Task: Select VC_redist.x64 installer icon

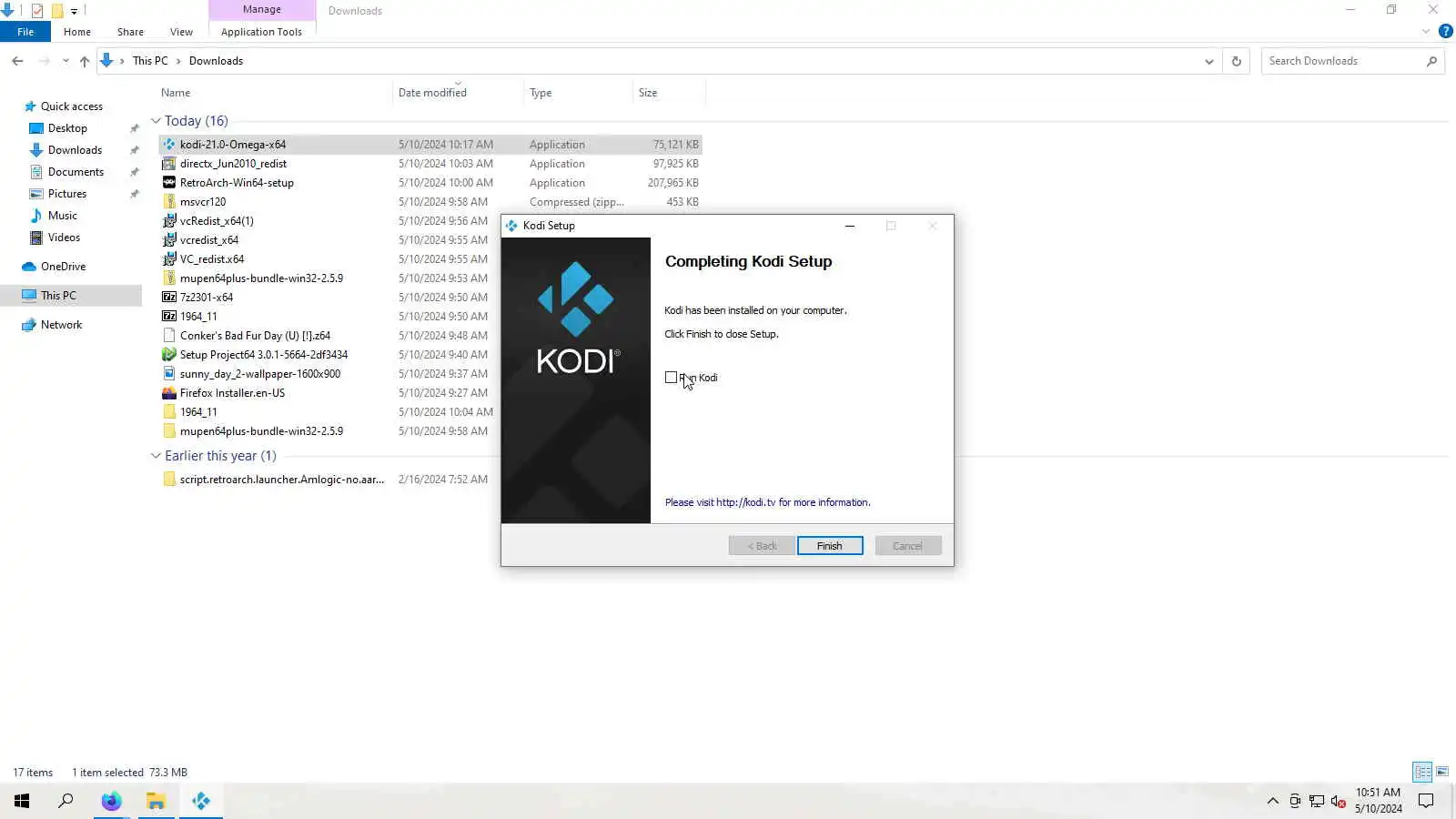Action: pyautogui.click(x=169, y=259)
